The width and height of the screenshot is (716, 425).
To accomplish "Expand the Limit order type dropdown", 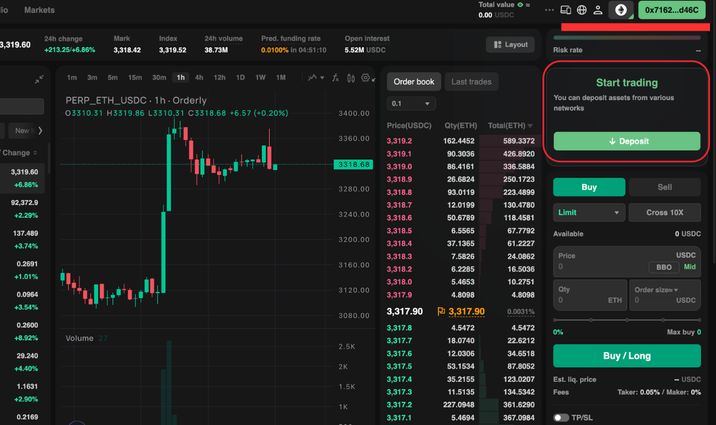I will click(588, 212).
